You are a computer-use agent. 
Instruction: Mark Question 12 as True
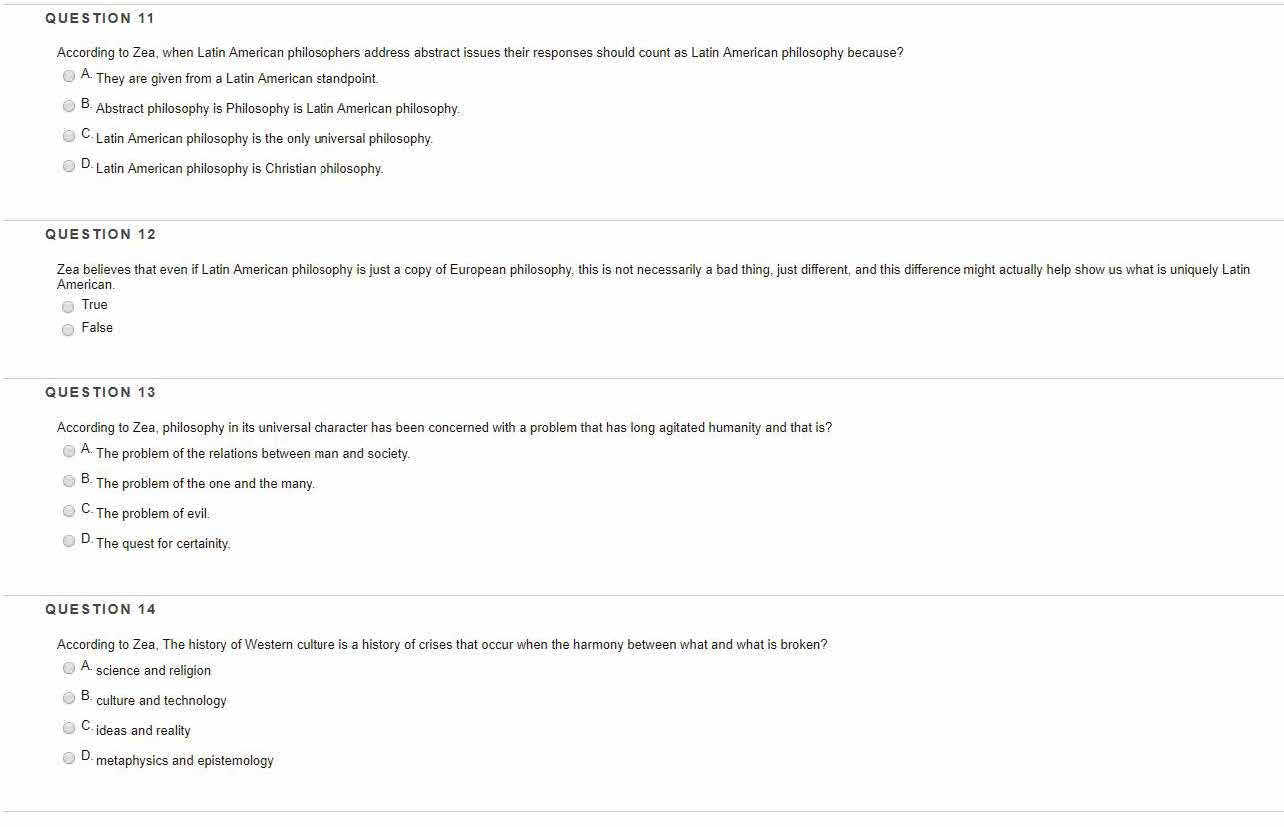68,306
